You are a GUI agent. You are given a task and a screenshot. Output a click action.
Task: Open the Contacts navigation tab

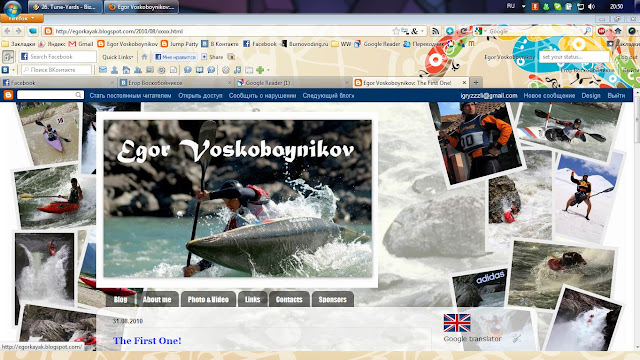tap(289, 299)
